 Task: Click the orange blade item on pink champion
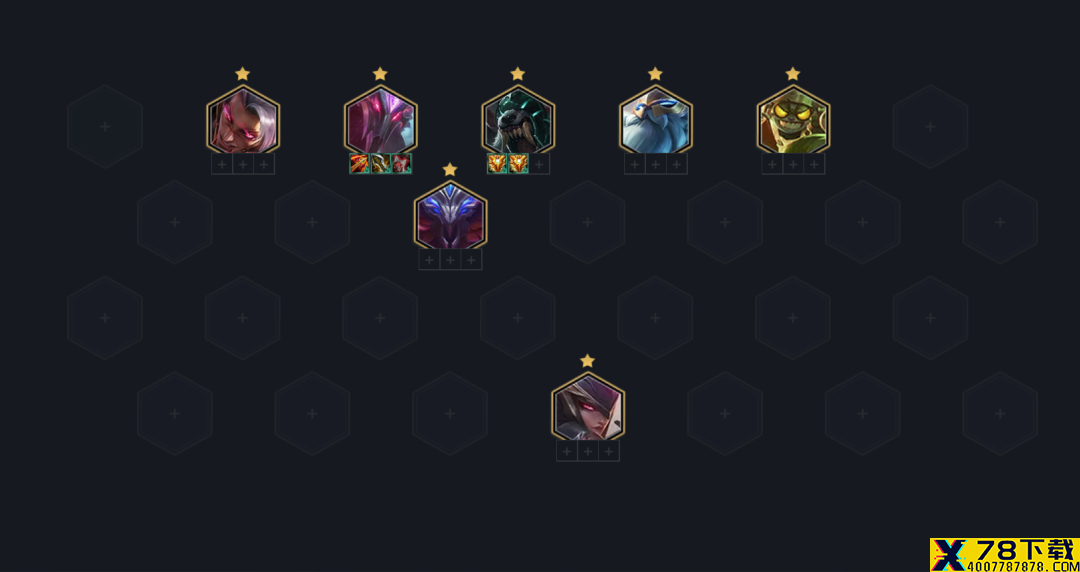(360, 164)
